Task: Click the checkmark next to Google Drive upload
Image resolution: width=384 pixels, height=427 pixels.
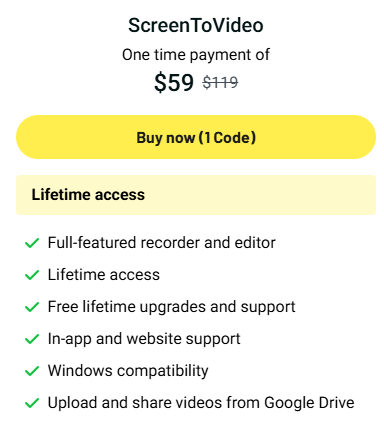Action: (32, 403)
